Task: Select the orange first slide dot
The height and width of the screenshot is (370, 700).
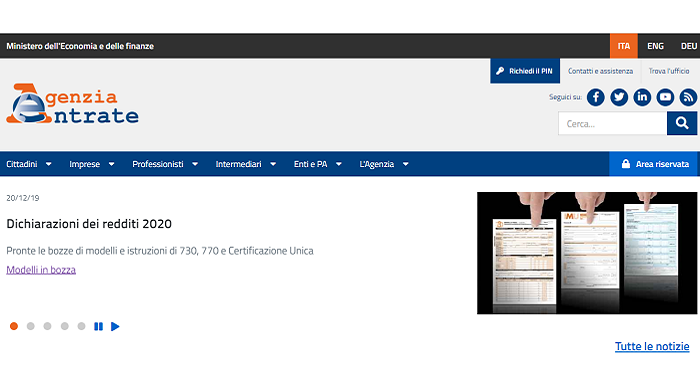Action: coord(14,326)
